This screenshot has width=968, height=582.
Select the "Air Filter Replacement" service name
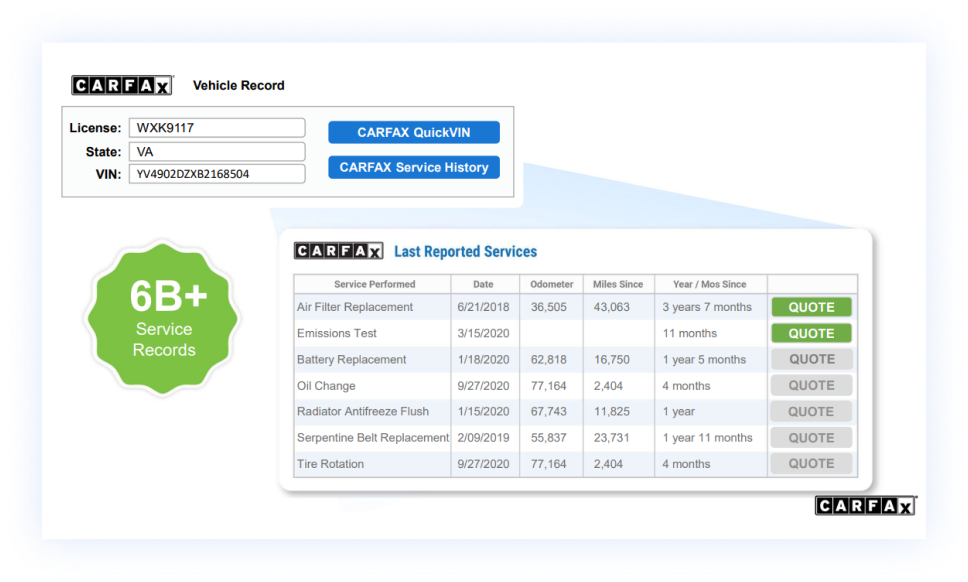(x=355, y=307)
